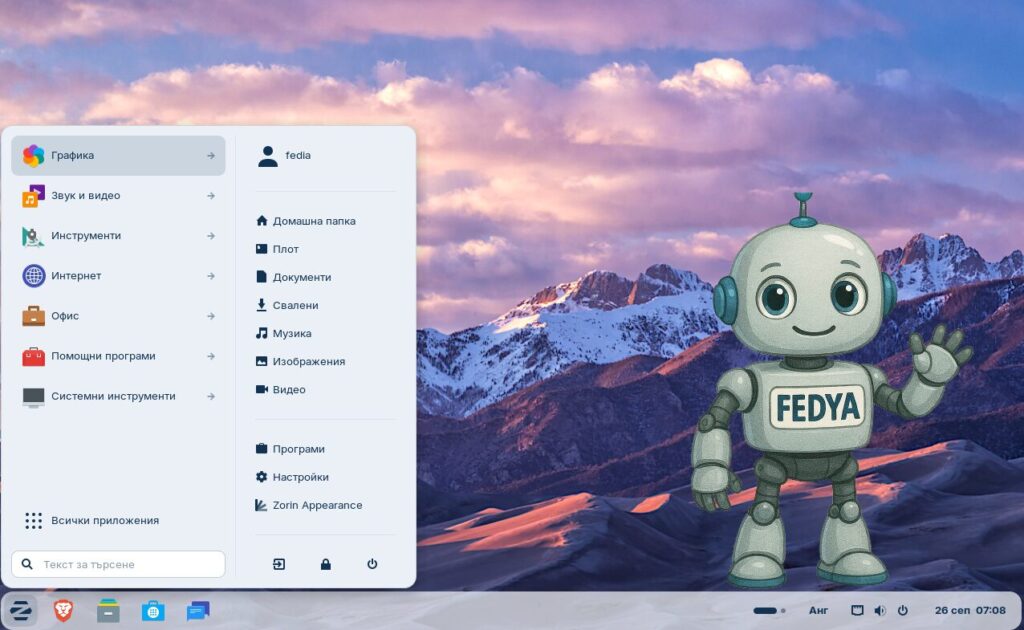The image size is (1024, 630).
Task: Expand the Интернет category arrow
Action: (x=211, y=276)
